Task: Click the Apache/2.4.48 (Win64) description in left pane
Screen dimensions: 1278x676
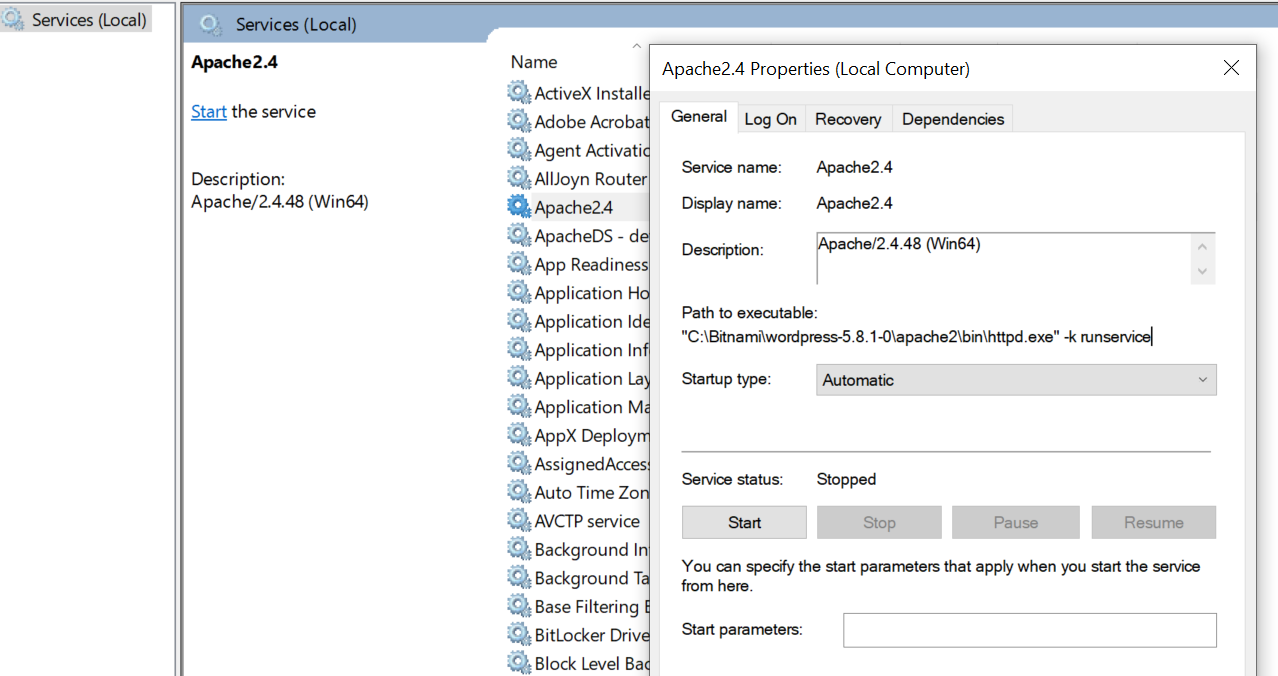Action: pyautogui.click(x=280, y=201)
